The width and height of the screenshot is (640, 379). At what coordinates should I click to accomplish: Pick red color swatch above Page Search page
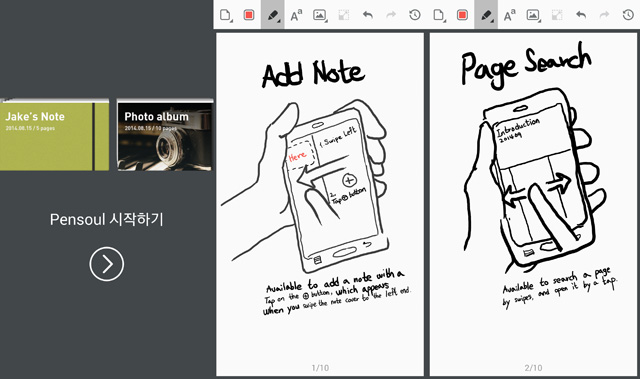(462, 15)
